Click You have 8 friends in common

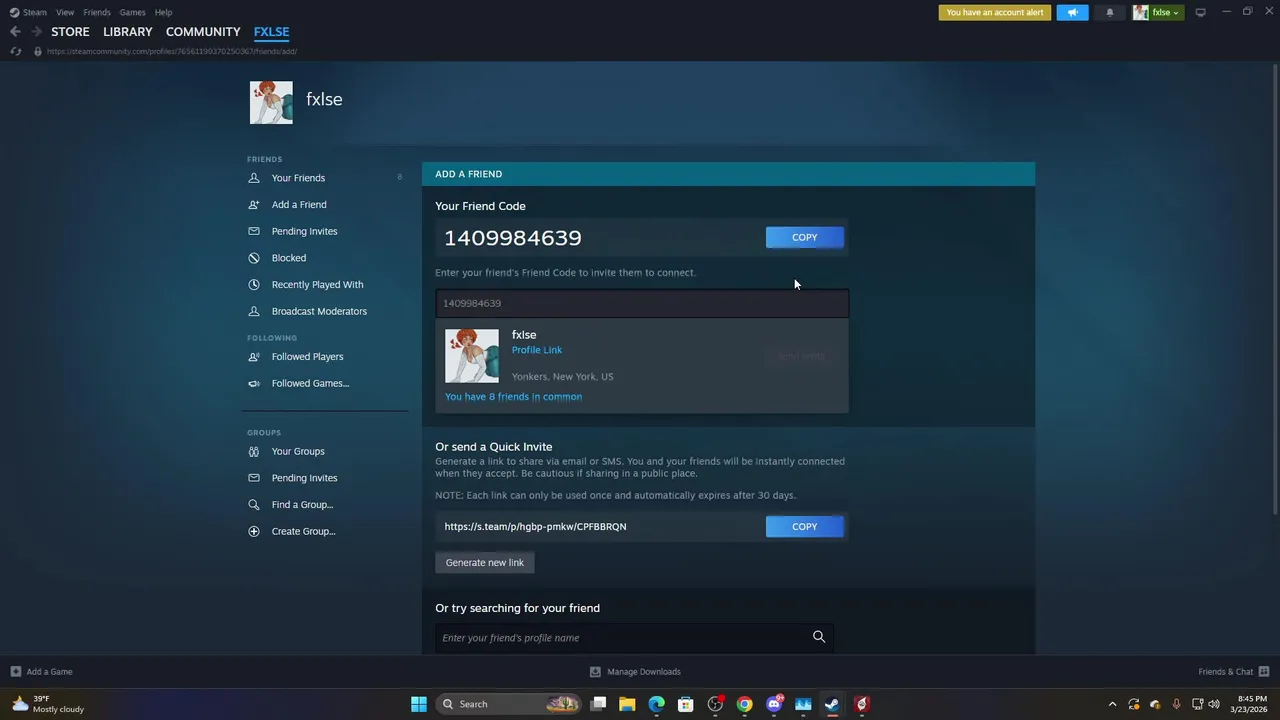coord(513,396)
